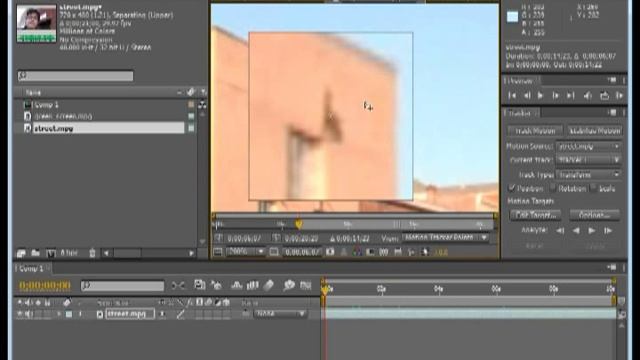The height and width of the screenshot is (360, 640).
Task: Click the project panel search field
Action: pyautogui.click(x=76, y=76)
